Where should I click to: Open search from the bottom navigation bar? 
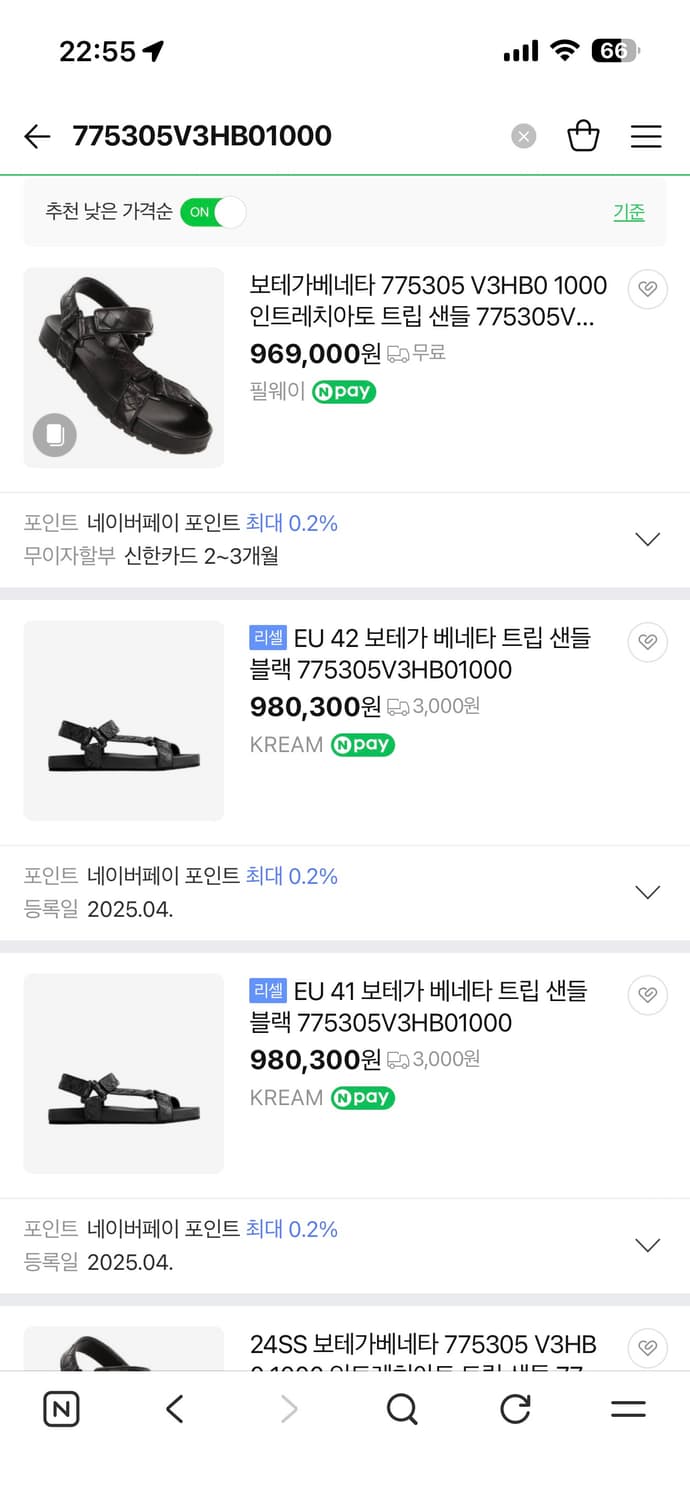coord(402,1409)
